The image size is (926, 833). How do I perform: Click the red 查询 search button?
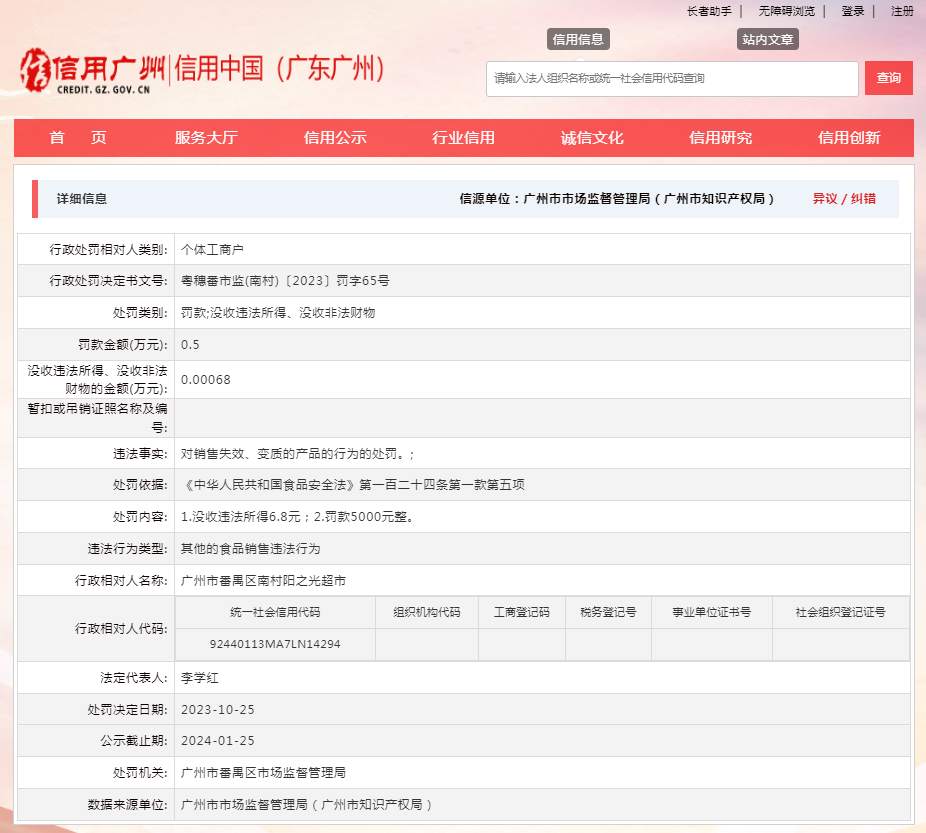889,78
